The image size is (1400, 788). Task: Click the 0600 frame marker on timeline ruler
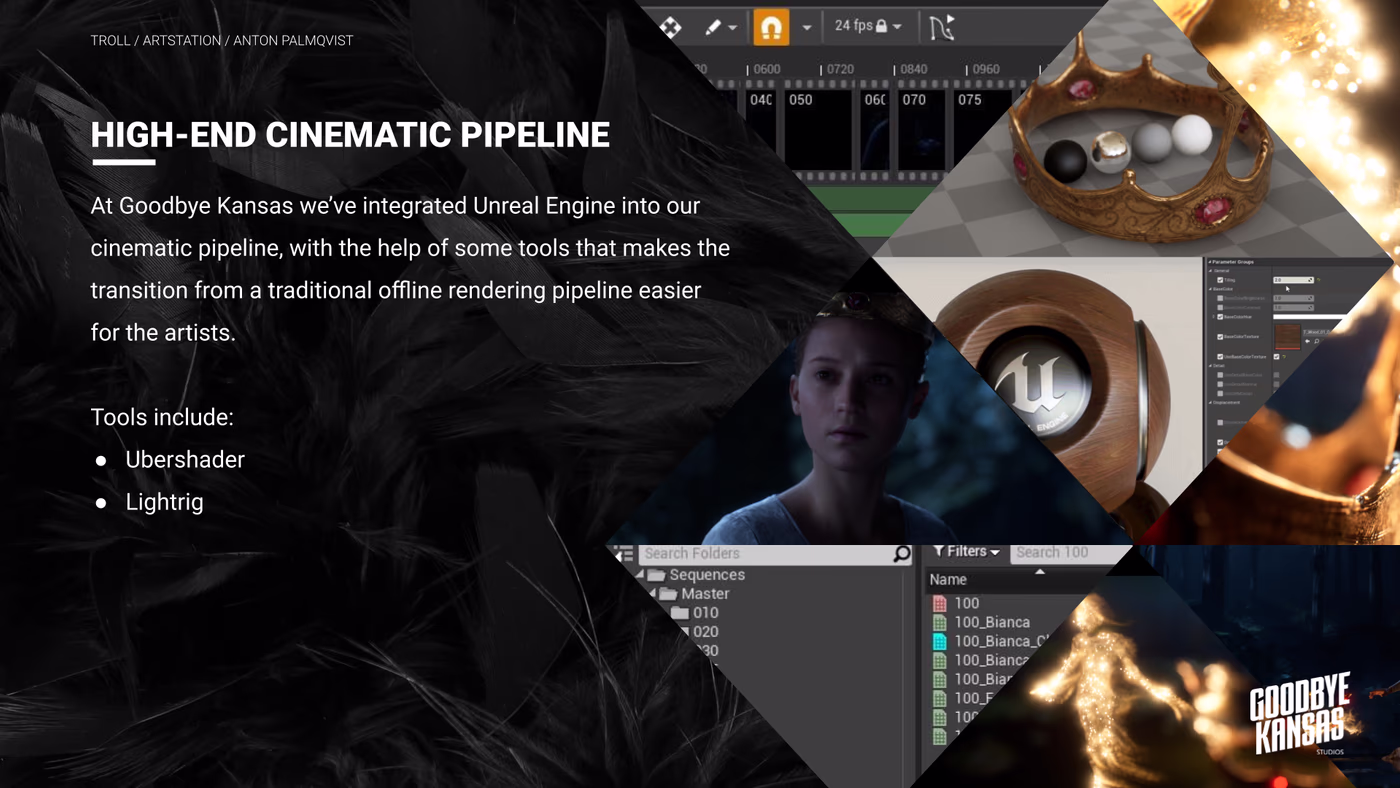(x=765, y=69)
